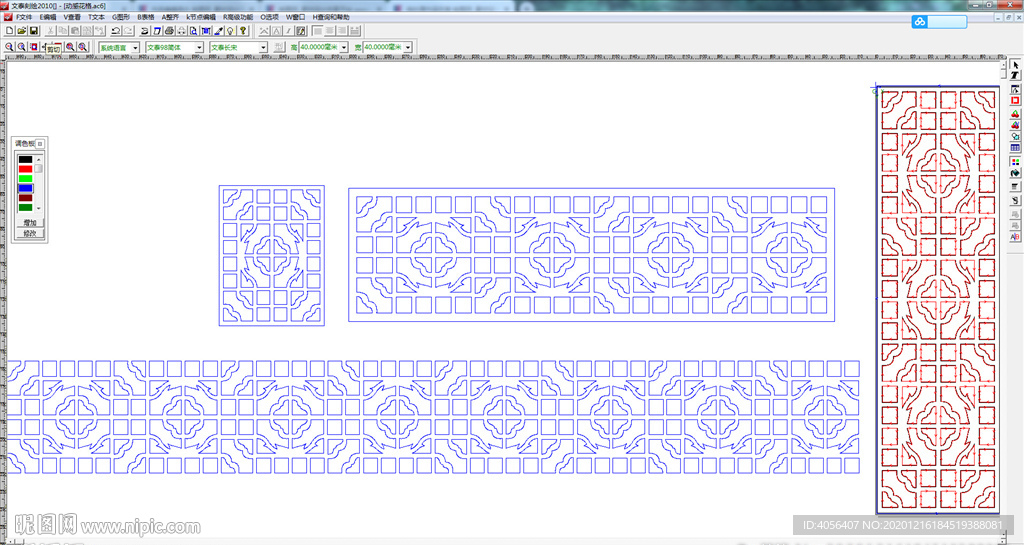Click the print preview magnifier page icon

click(193, 31)
